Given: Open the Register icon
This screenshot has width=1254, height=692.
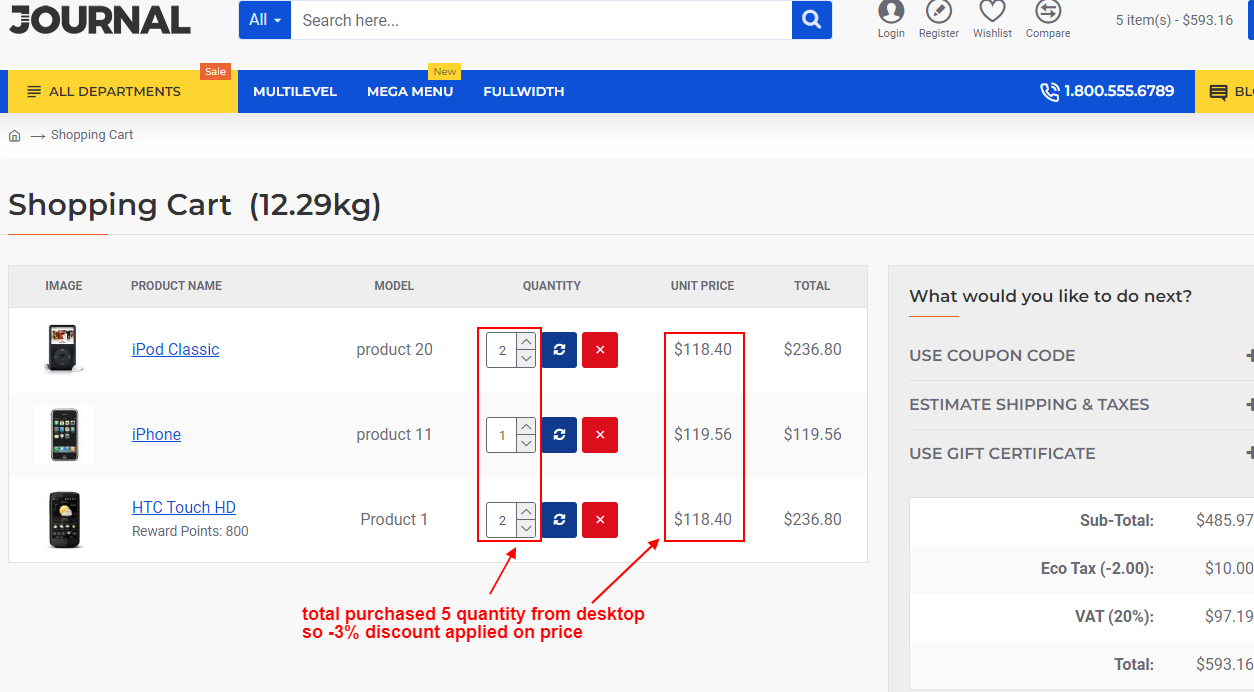Looking at the screenshot, I should pyautogui.click(x=938, y=14).
